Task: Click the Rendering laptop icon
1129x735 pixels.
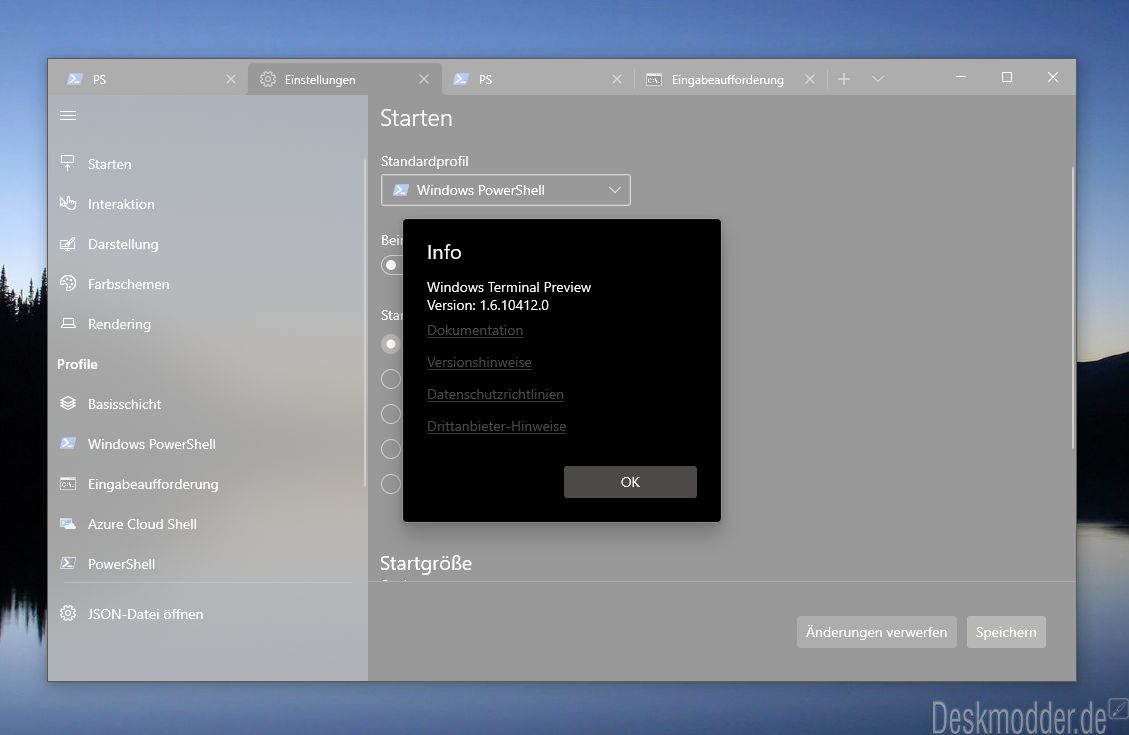Action: point(68,324)
